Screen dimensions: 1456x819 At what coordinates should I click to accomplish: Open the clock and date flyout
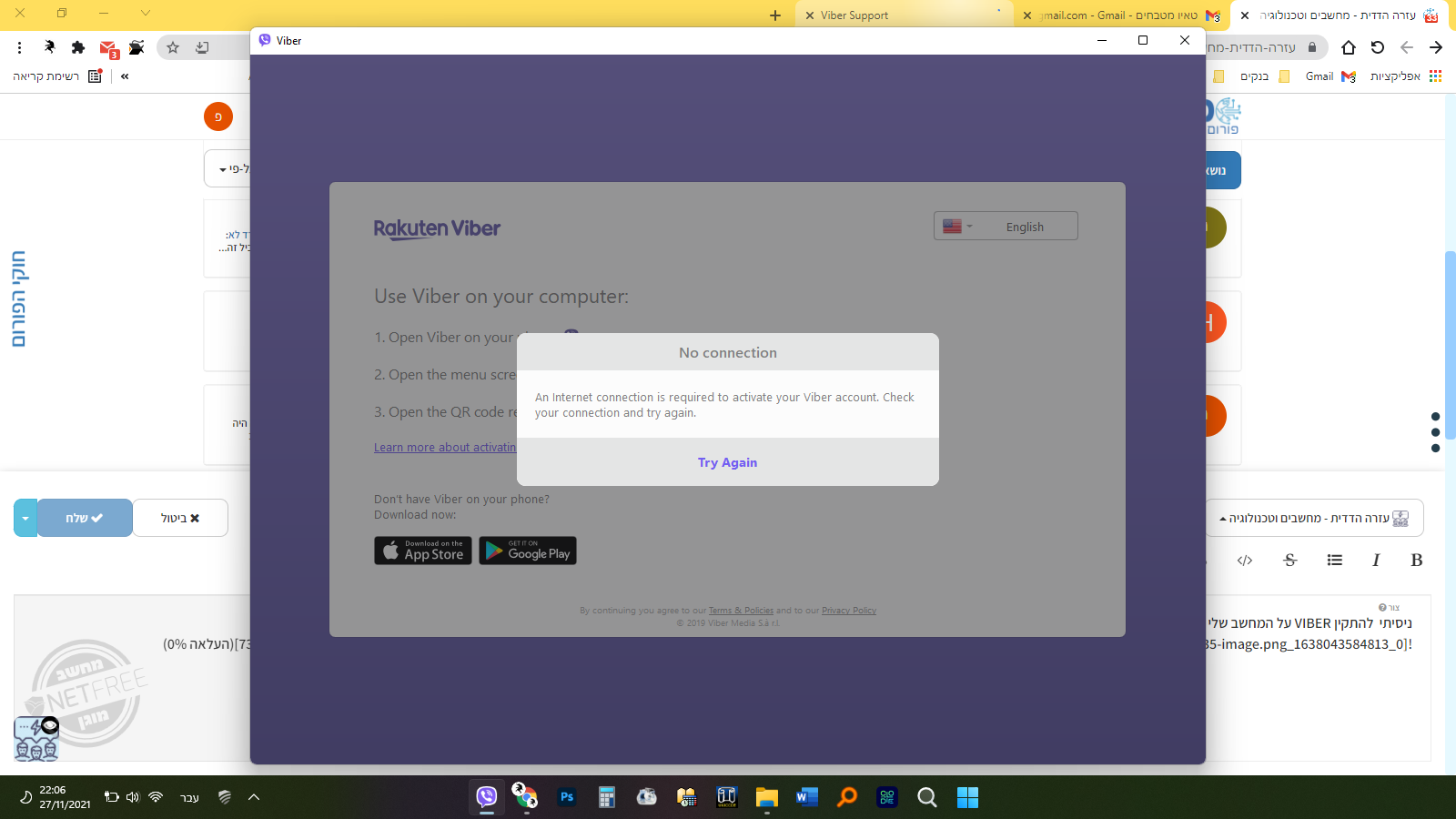tap(65, 797)
